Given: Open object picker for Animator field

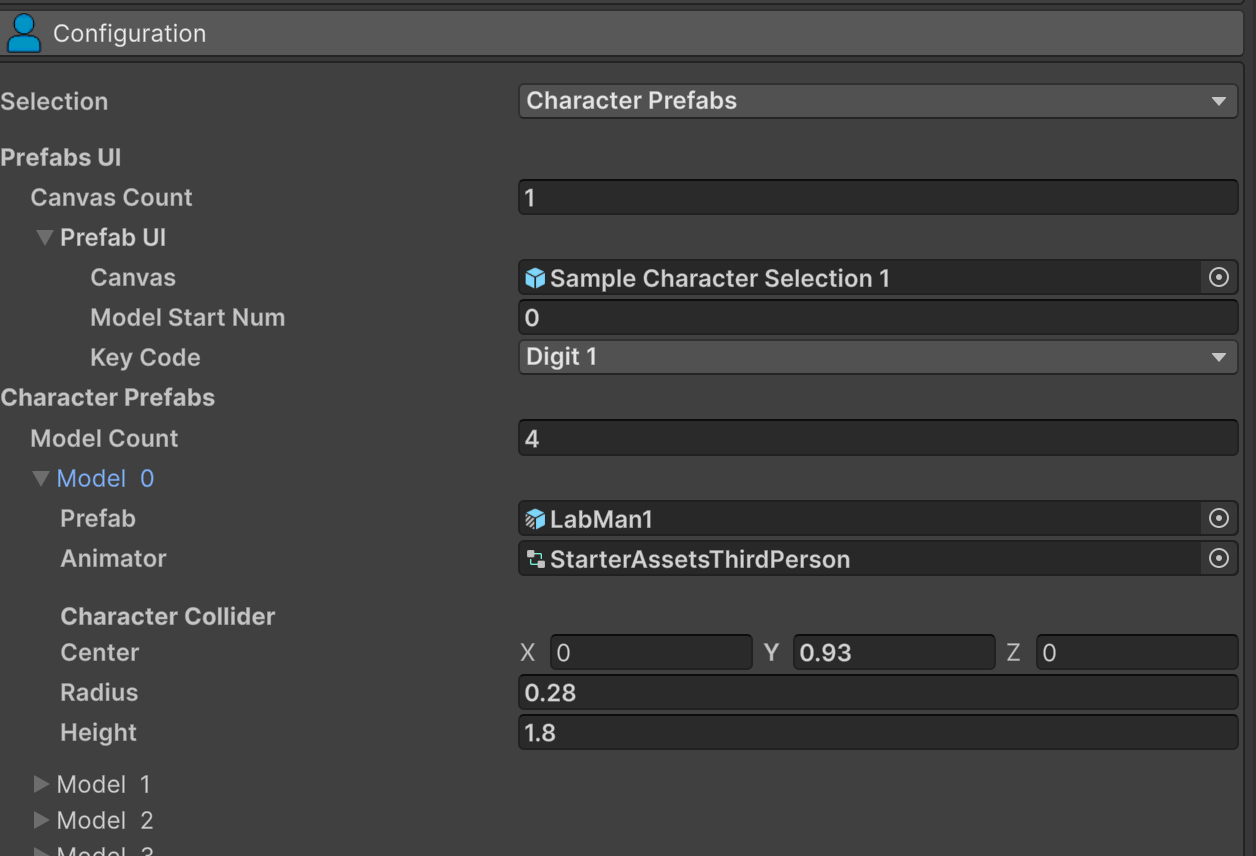Looking at the screenshot, I should pos(1218,558).
